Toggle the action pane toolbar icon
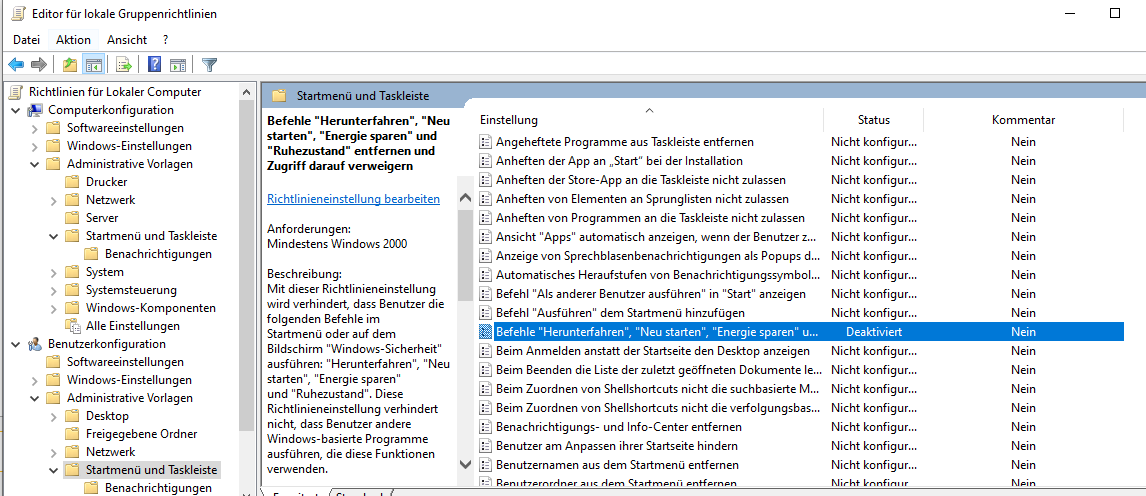The height and width of the screenshot is (496, 1146). pyautogui.click(x=178, y=65)
